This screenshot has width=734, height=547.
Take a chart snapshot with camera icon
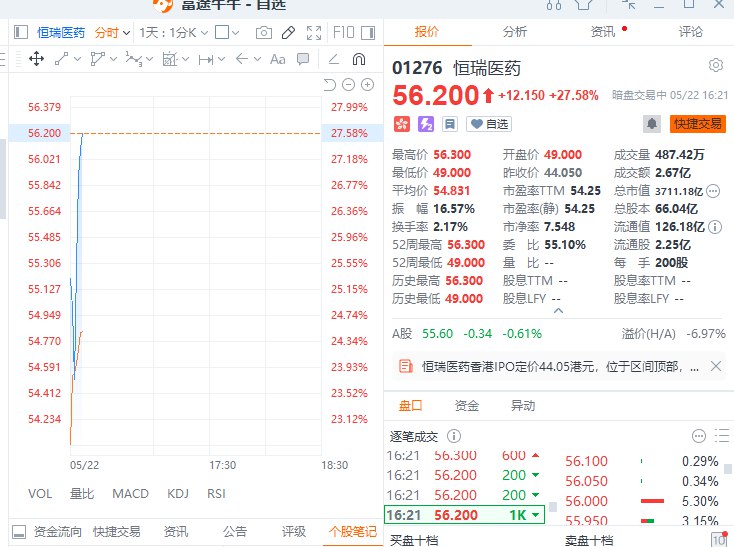[x=264, y=33]
